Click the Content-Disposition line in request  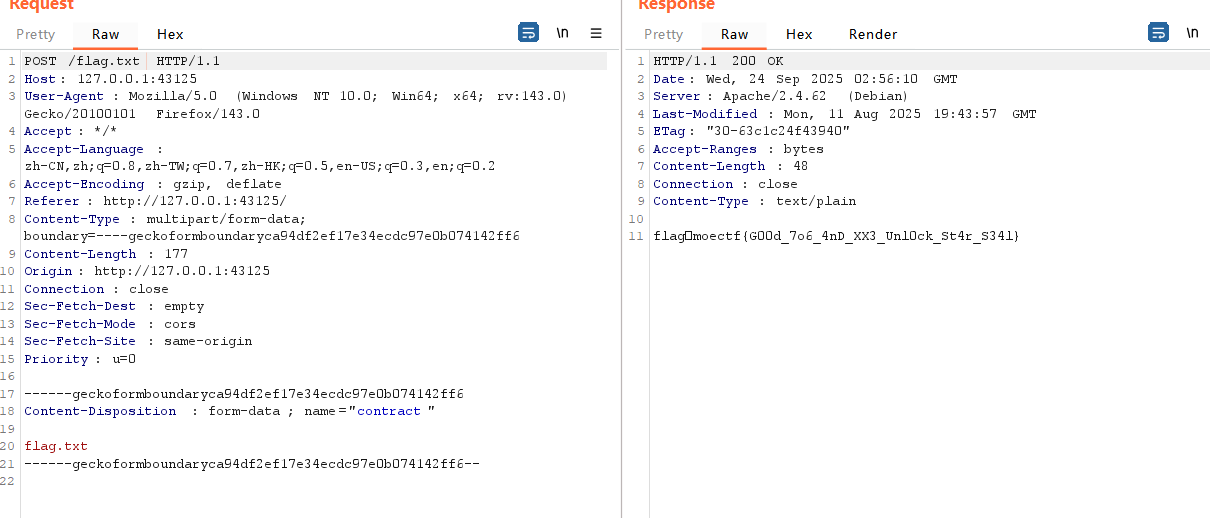[230, 411]
